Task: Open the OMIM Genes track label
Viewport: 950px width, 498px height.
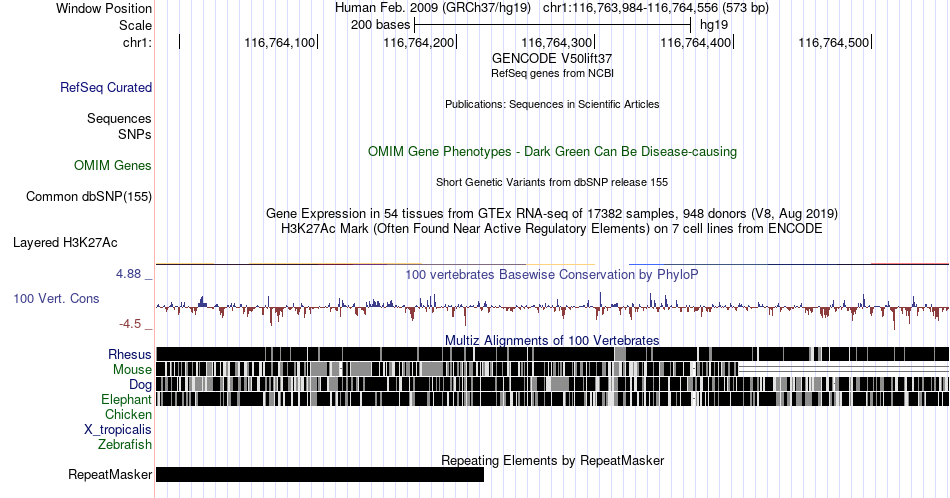Action: [113, 165]
